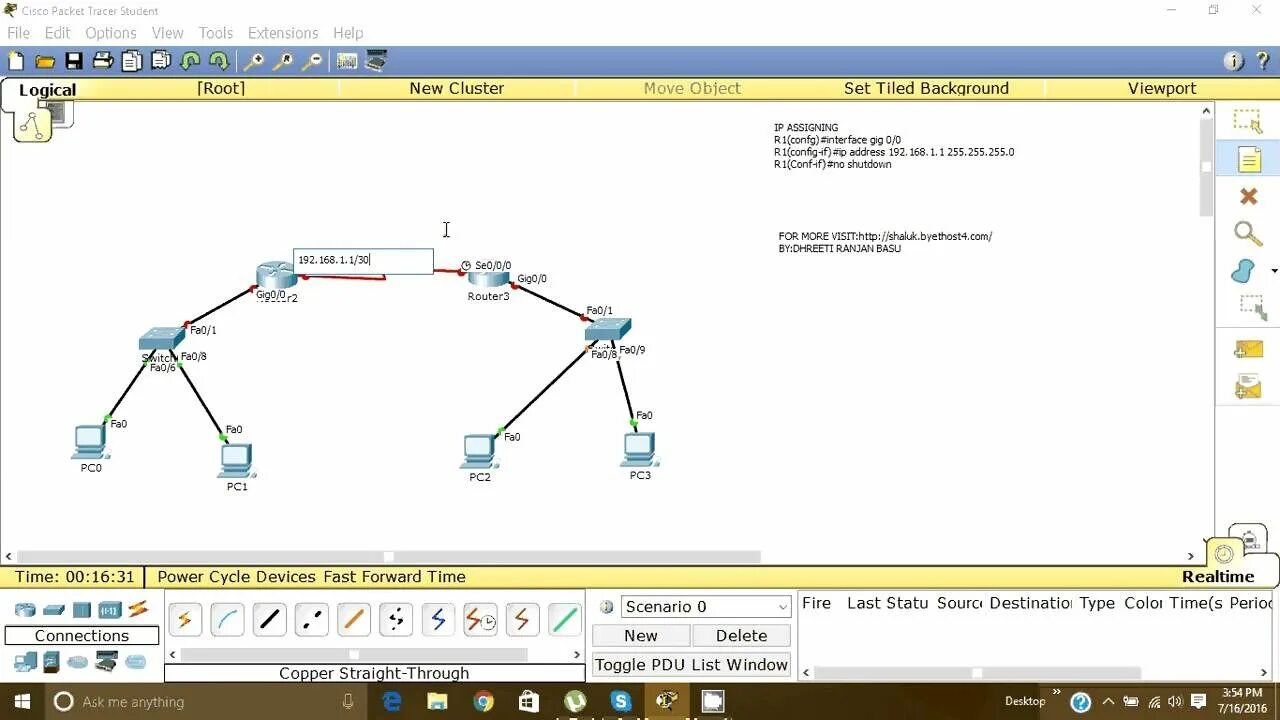Add a Simple PDU envelope
This screenshot has height=720, width=1280.
[x=1248, y=349]
